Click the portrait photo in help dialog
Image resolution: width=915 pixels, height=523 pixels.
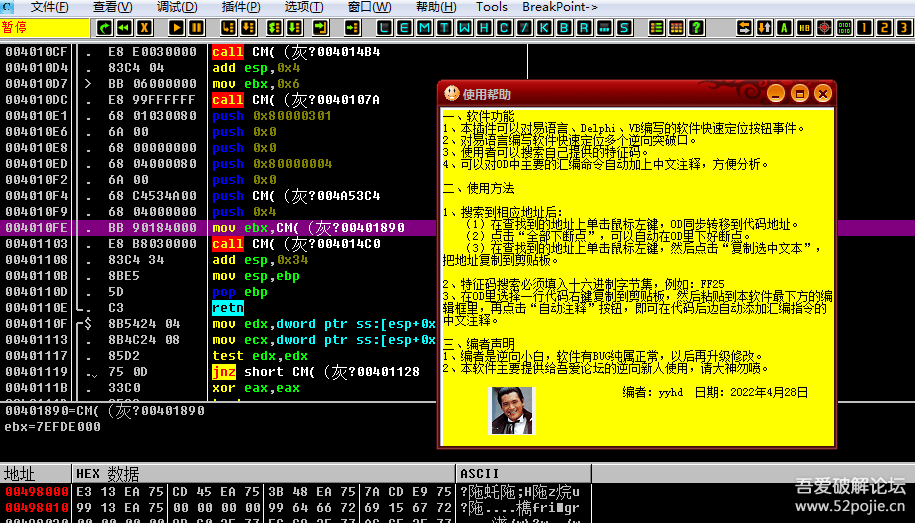point(512,410)
